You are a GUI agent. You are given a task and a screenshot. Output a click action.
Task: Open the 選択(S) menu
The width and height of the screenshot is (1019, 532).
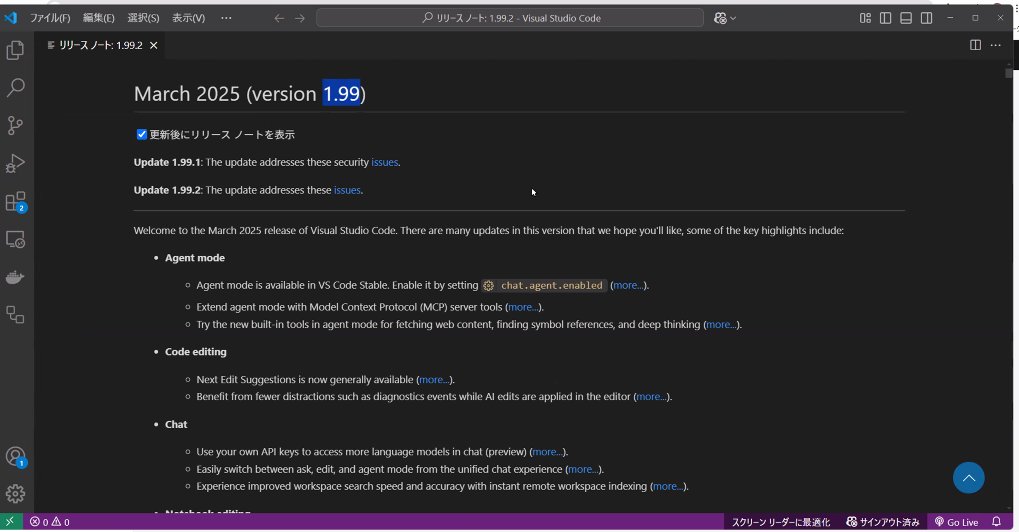point(143,18)
